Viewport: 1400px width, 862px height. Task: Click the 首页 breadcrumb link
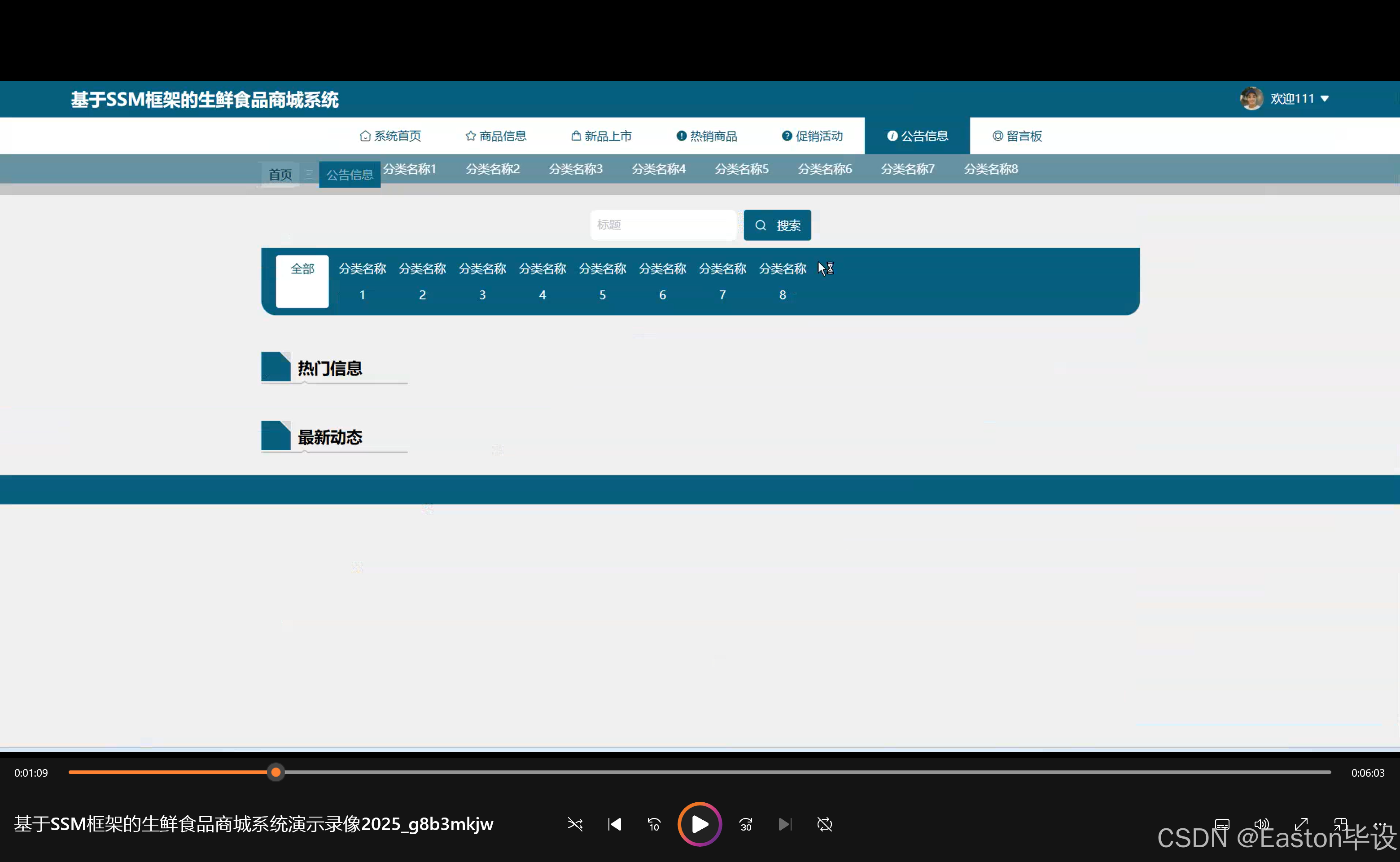(280, 175)
